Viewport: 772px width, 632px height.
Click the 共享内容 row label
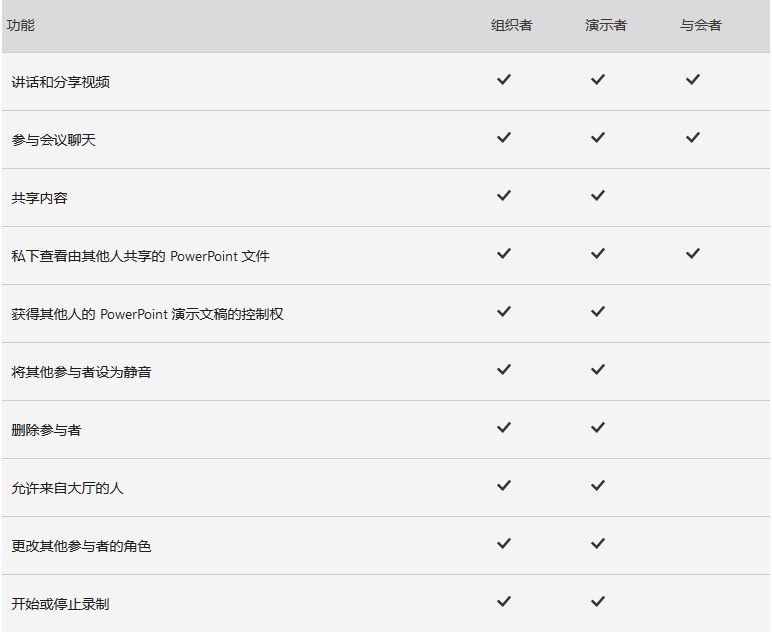[x=39, y=198]
